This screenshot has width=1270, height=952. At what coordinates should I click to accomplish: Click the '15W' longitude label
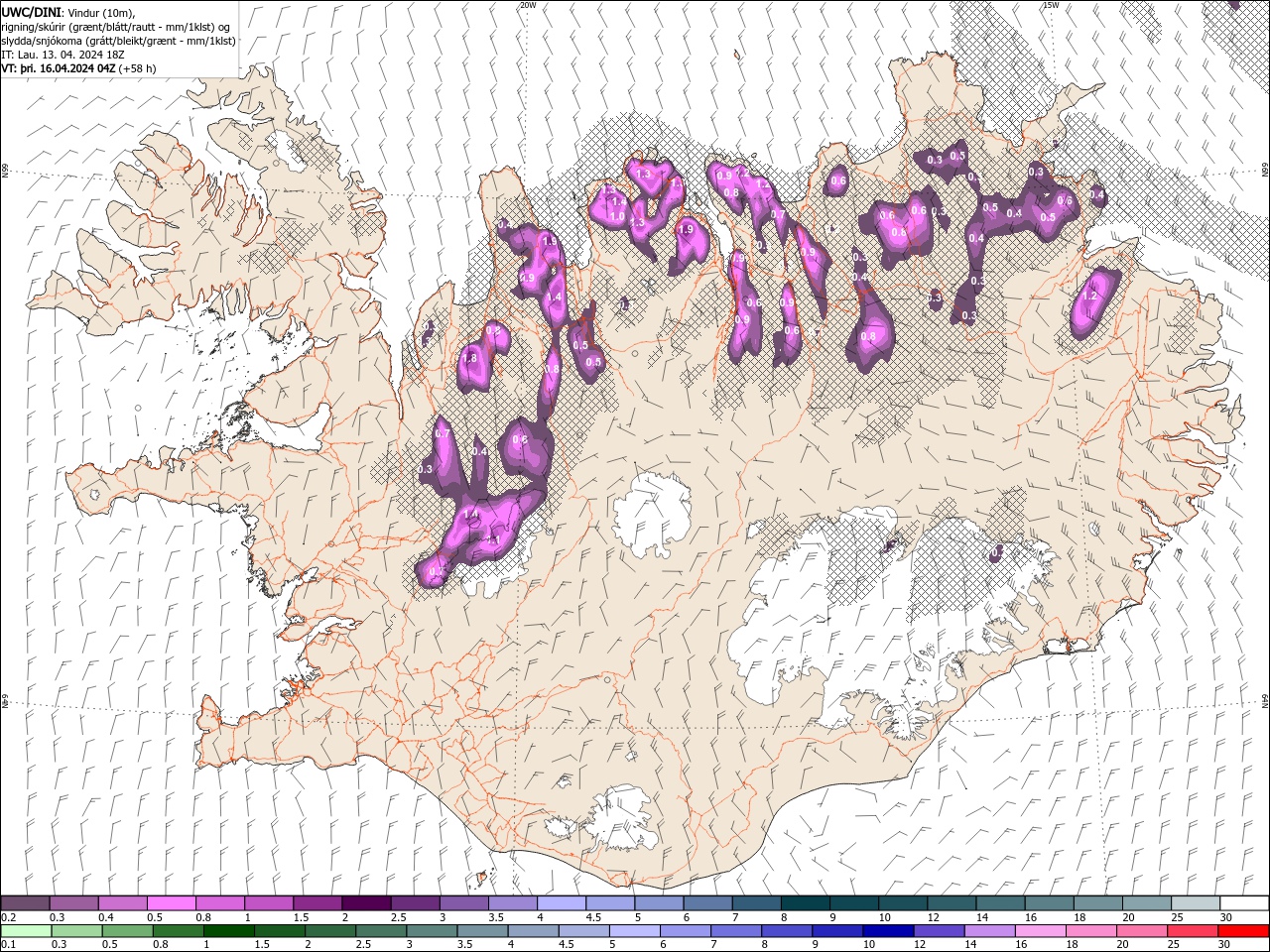click(x=1050, y=5)
